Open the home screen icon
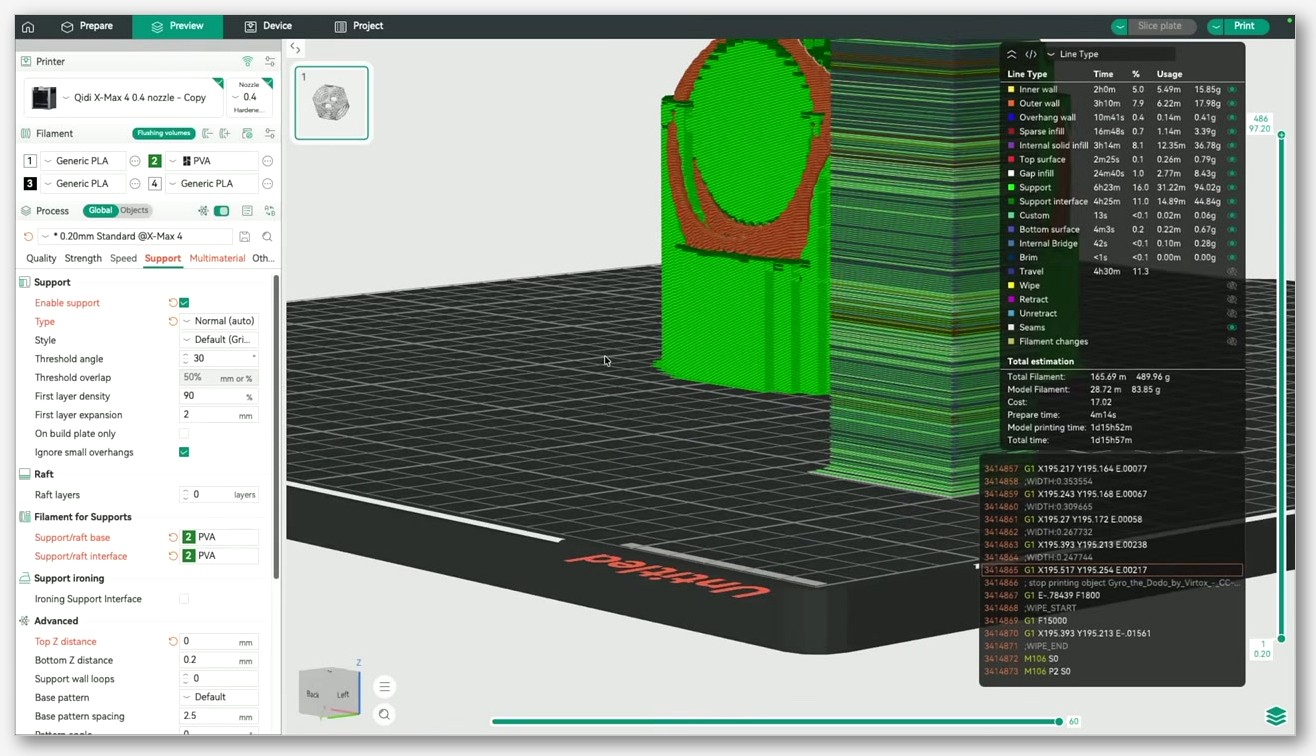The width and height of the screenshot is (1316, 756). click(x=28, y=26)
